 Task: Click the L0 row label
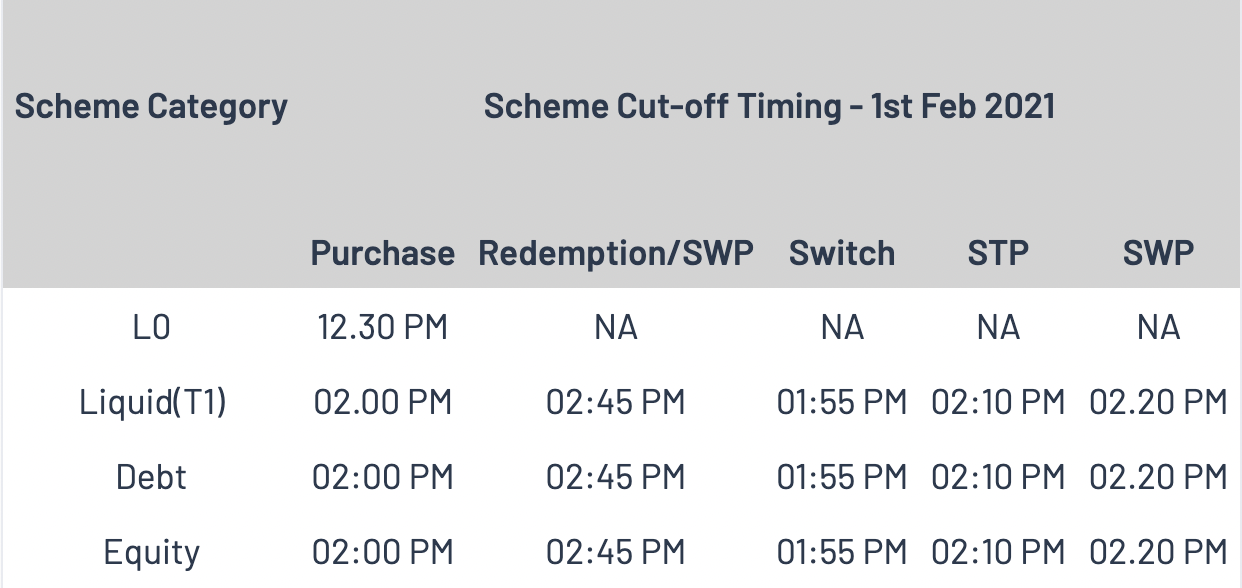click(152, 328)
